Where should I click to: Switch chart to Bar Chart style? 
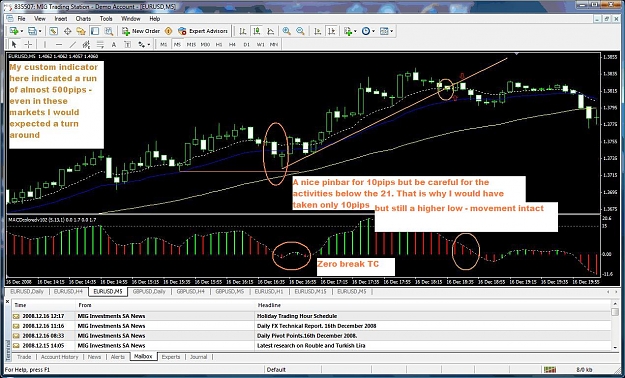pyautogui.click(x=242, y=31)
